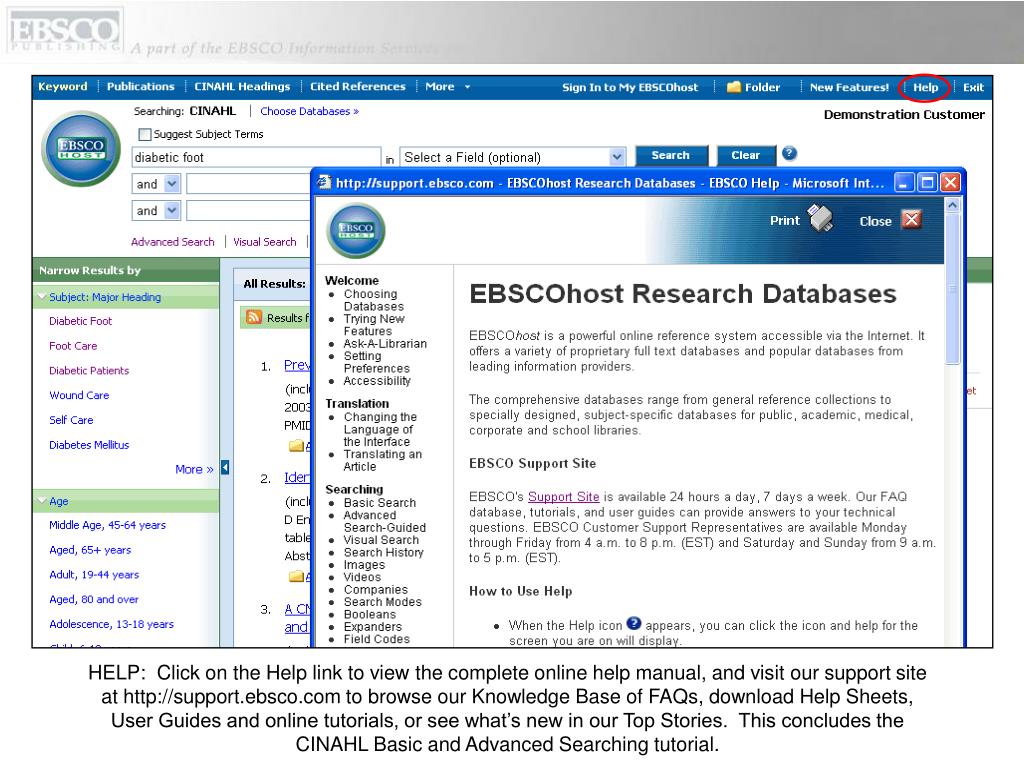
Task: Click the Help link in the top bar
Action: pos(925,87)
